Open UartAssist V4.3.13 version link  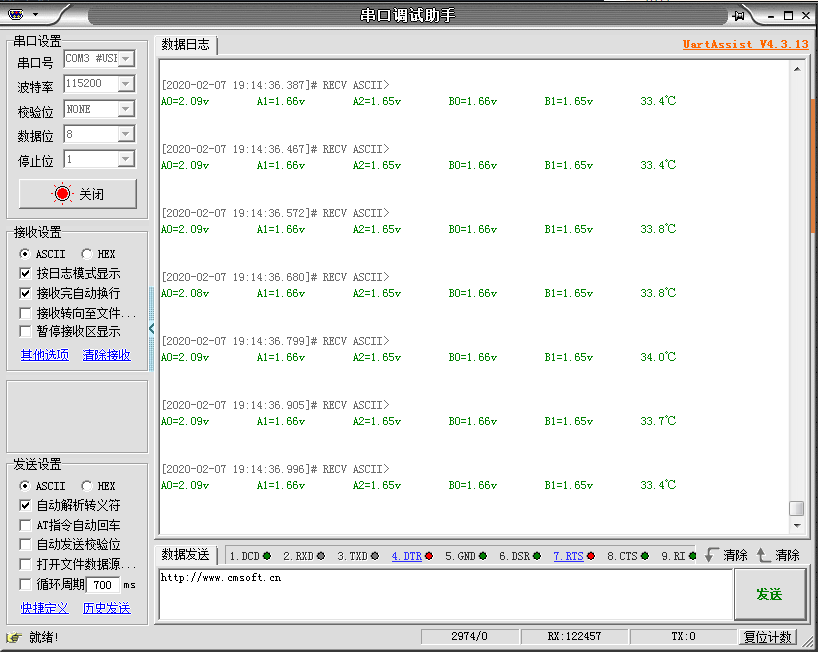point(745,44)
